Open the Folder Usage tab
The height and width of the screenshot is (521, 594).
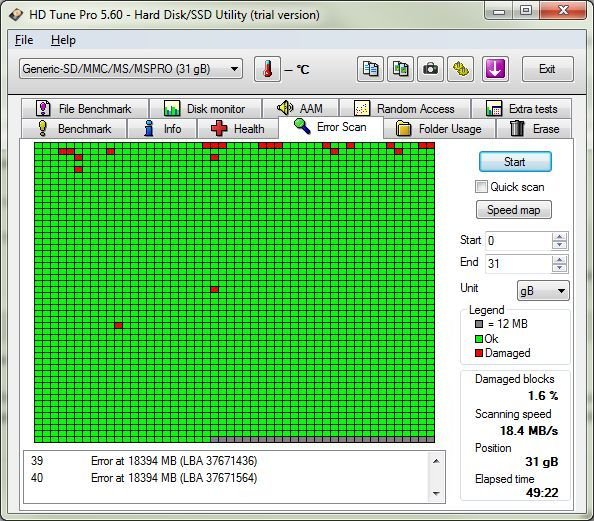[439, 129]
